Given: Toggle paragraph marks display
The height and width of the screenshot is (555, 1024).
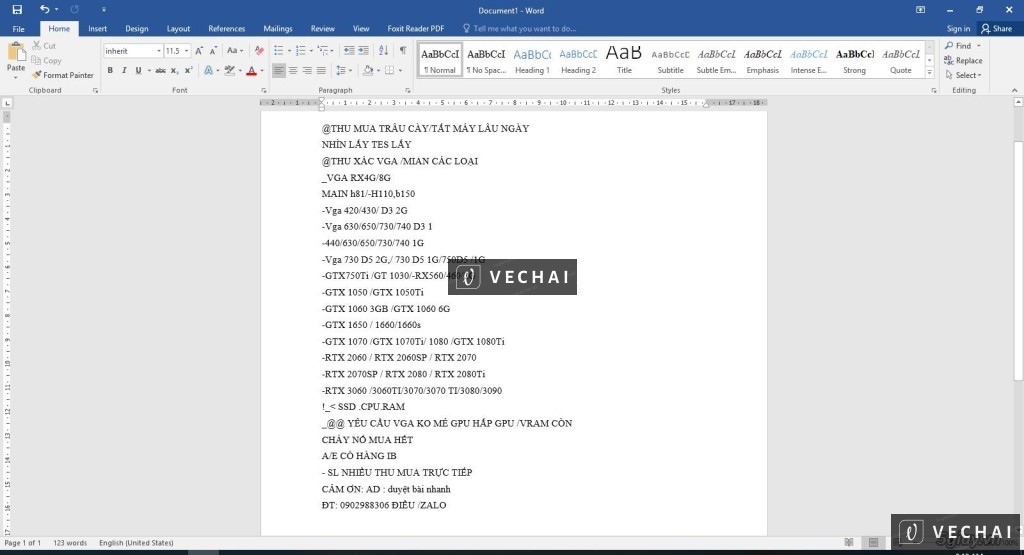Looking at the screenshot, I should (x=403, y=50).
